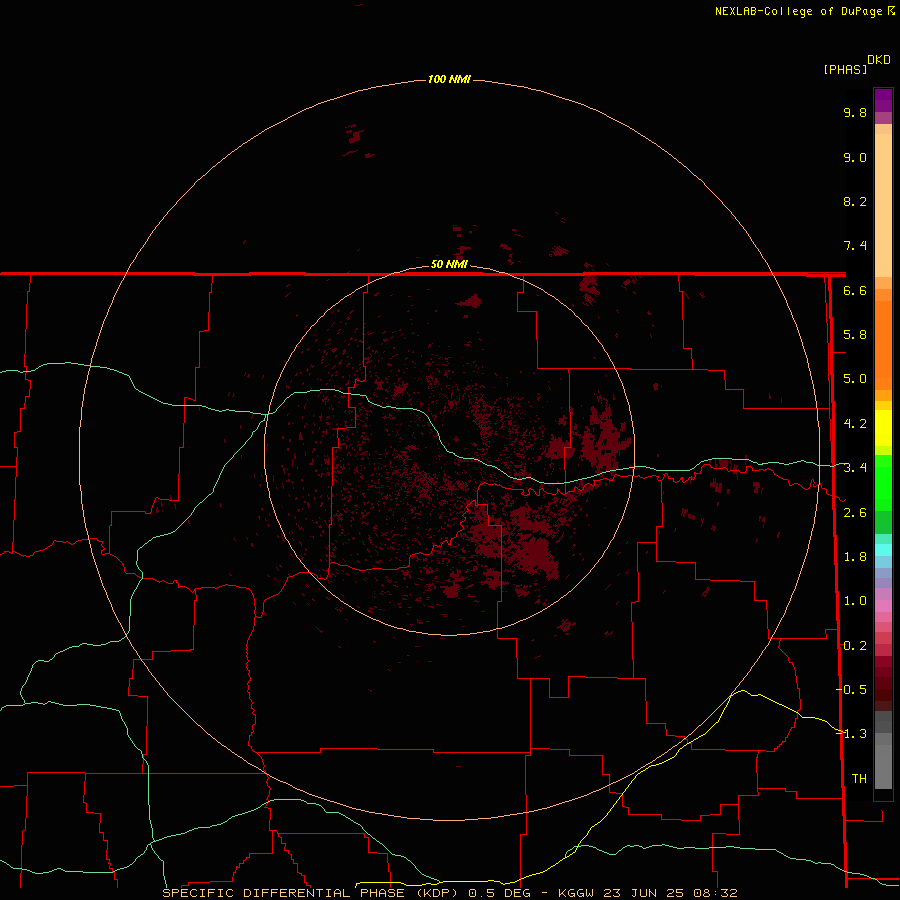Image resolution: width=900 pixels, height=900 pixels.
Task: Click the 100 NMI range ring label
Action: [x=449, y=79]
